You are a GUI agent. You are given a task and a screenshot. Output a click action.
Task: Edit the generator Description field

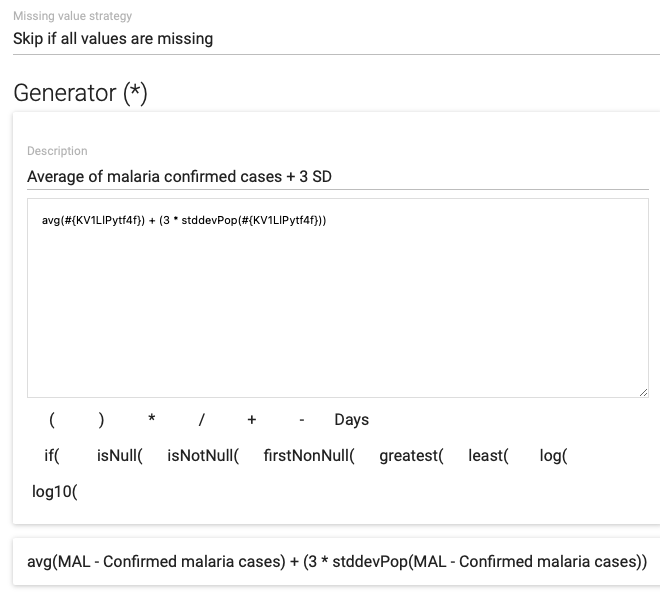tap(338, 176)
